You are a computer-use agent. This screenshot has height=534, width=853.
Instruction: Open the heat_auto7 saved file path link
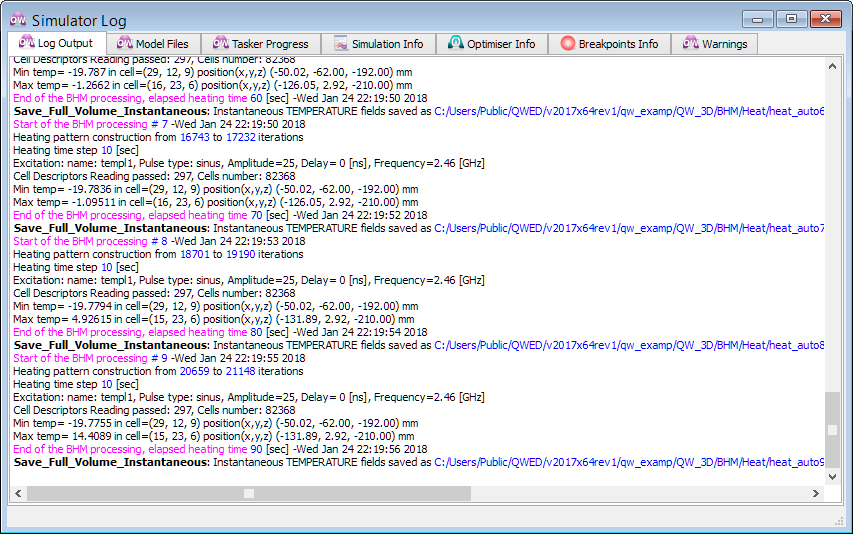point(630,228)
